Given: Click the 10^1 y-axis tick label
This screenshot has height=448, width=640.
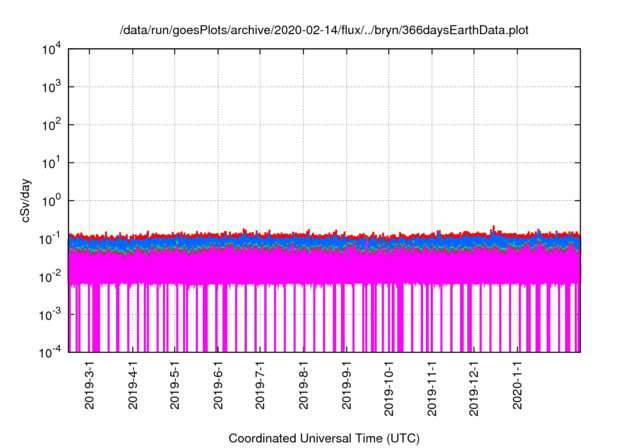Looking at the screenshot, I should pyautogui.click(x=51, y=163).
